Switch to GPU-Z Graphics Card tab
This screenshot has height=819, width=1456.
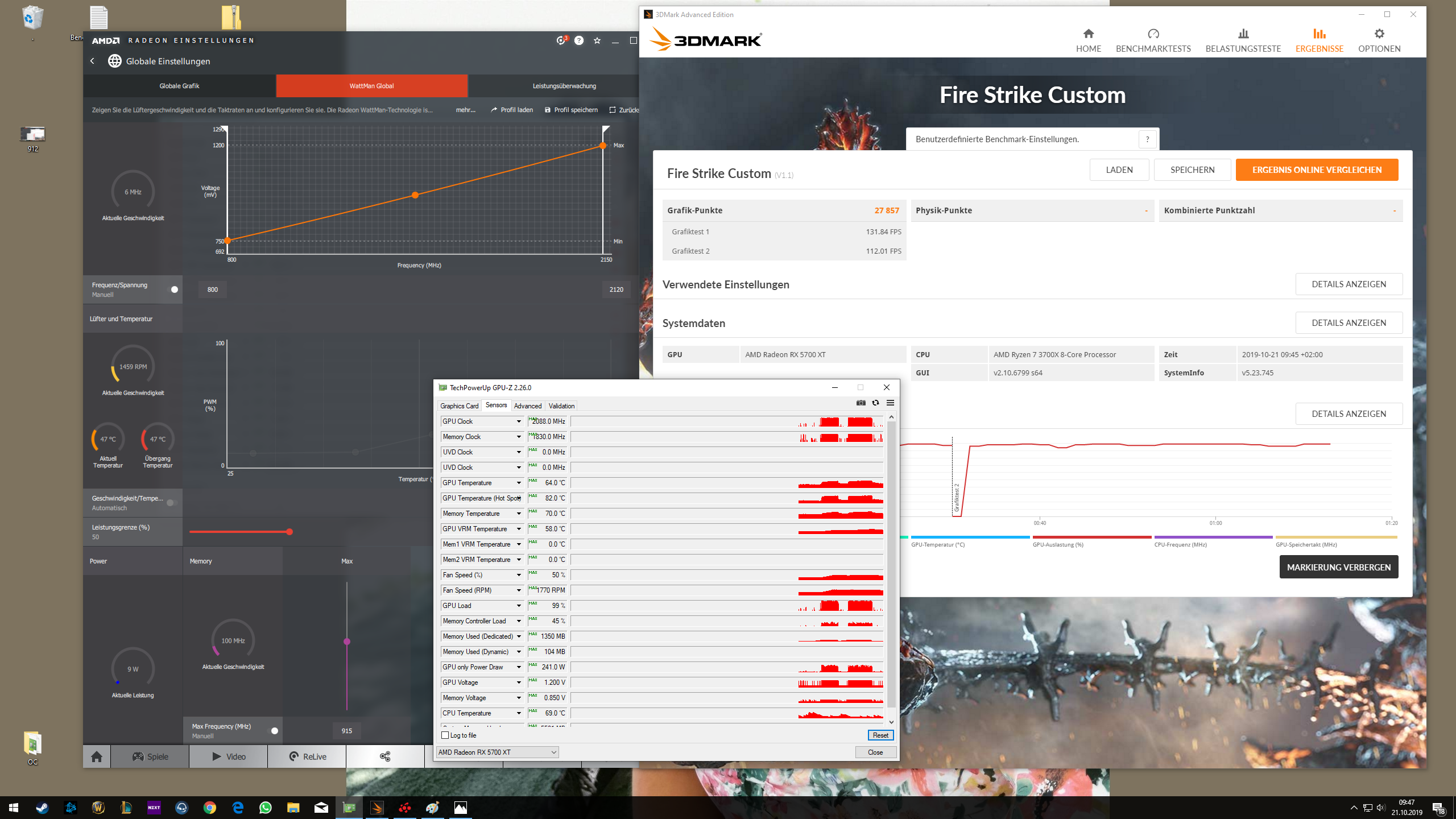[459, 406]
